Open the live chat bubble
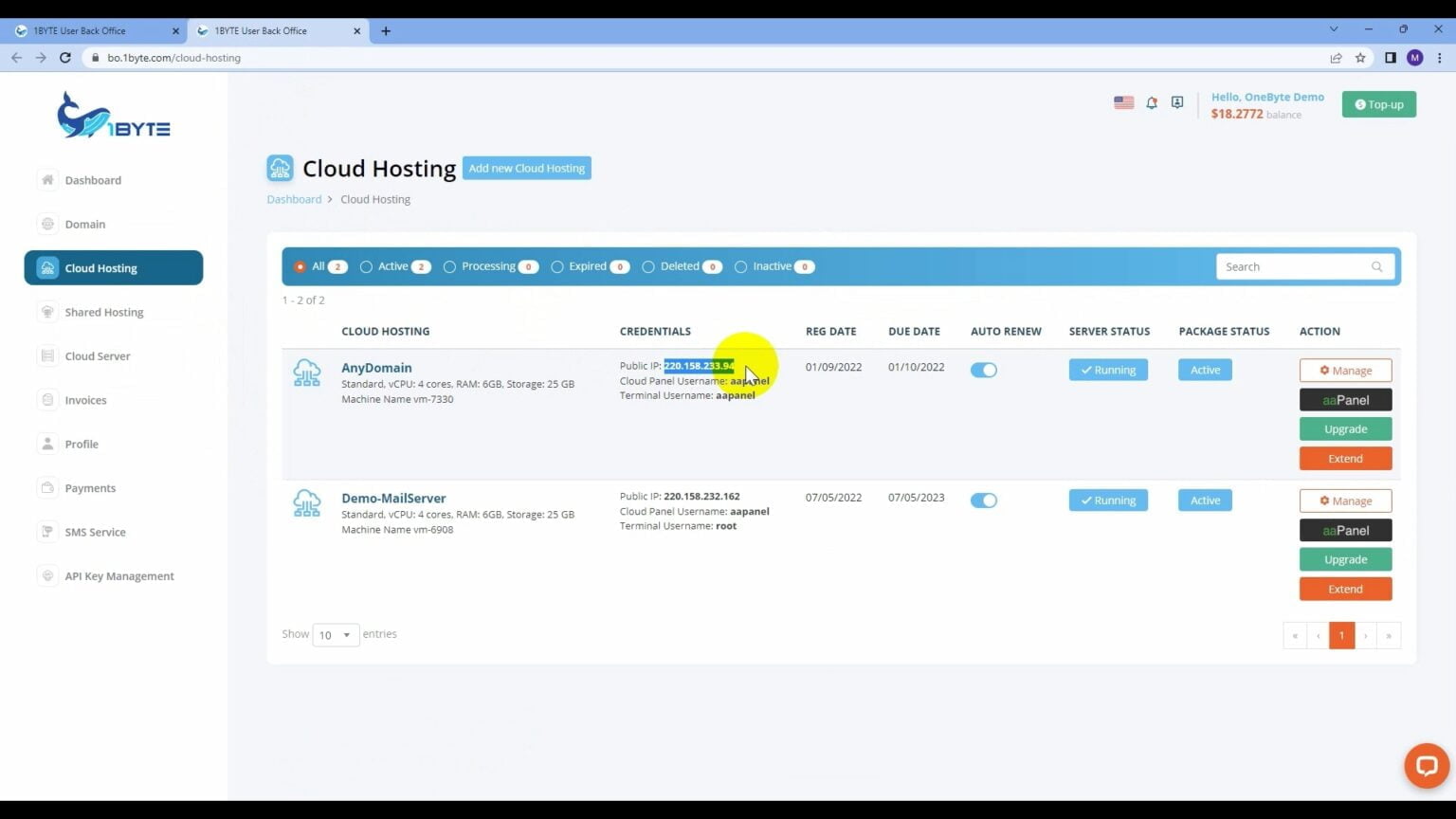The width and height of the screenshot is (1456, 819). pyautogui.click(x=1426, y=766)
